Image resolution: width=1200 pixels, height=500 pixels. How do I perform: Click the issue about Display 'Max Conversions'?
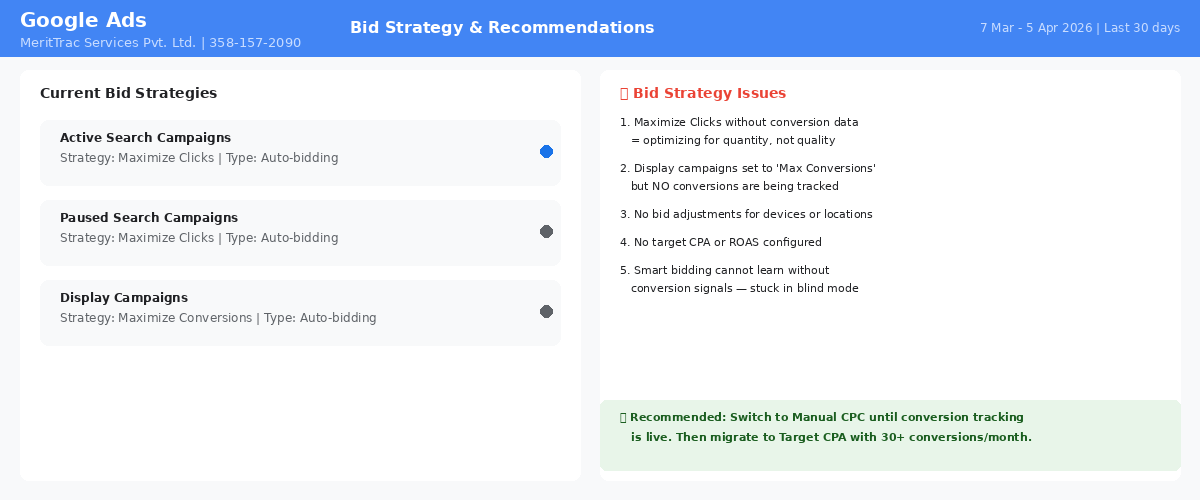tap(748, 177)
